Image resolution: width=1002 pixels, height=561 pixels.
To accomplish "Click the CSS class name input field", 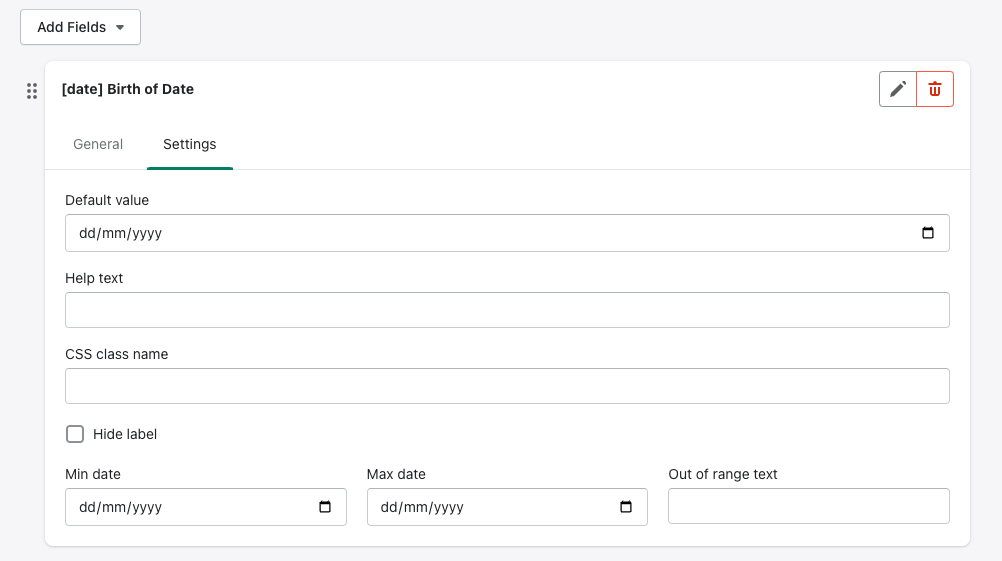I will click(x=507, y=386).
